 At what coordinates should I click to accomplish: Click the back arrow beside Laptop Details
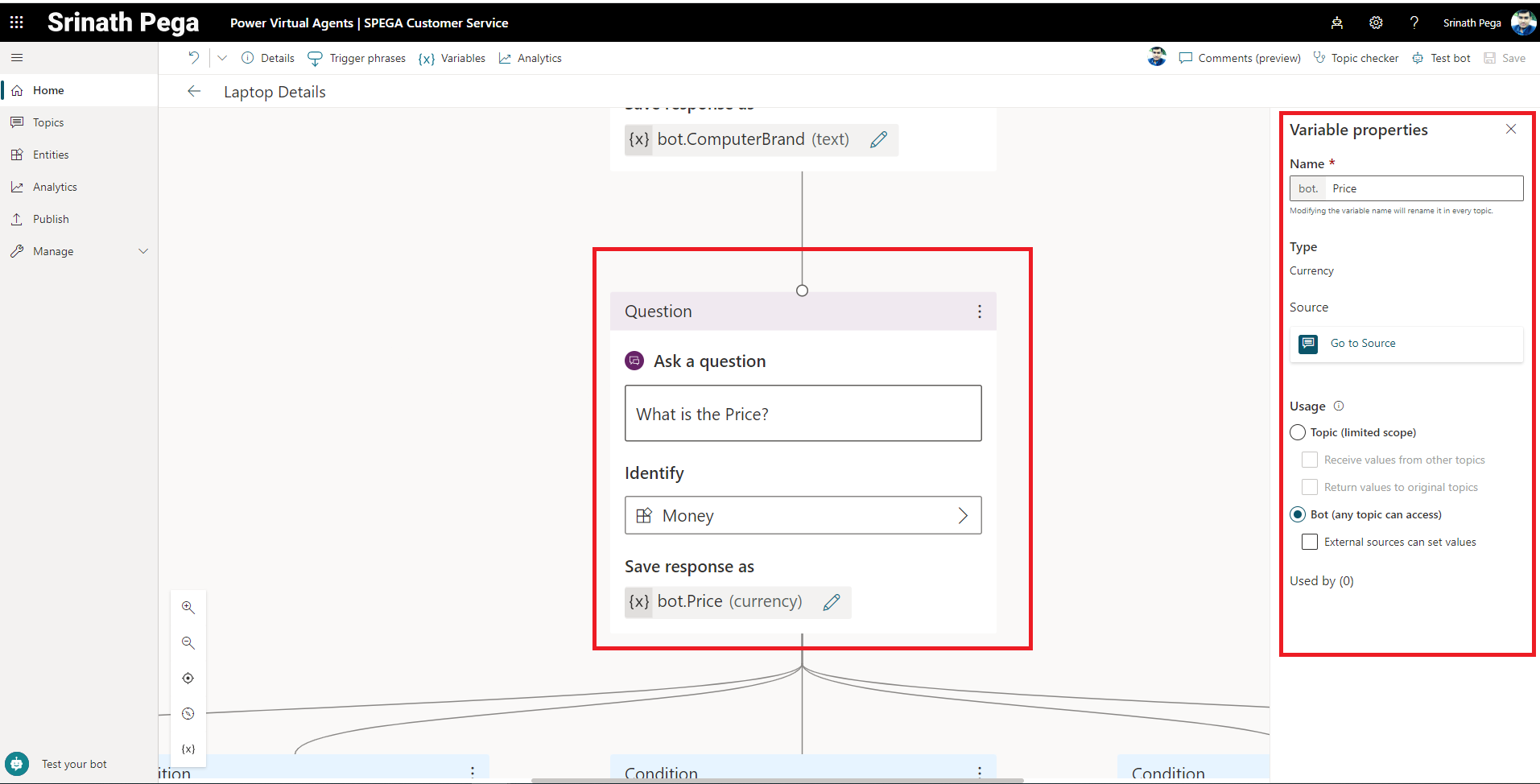pos(194,92)
